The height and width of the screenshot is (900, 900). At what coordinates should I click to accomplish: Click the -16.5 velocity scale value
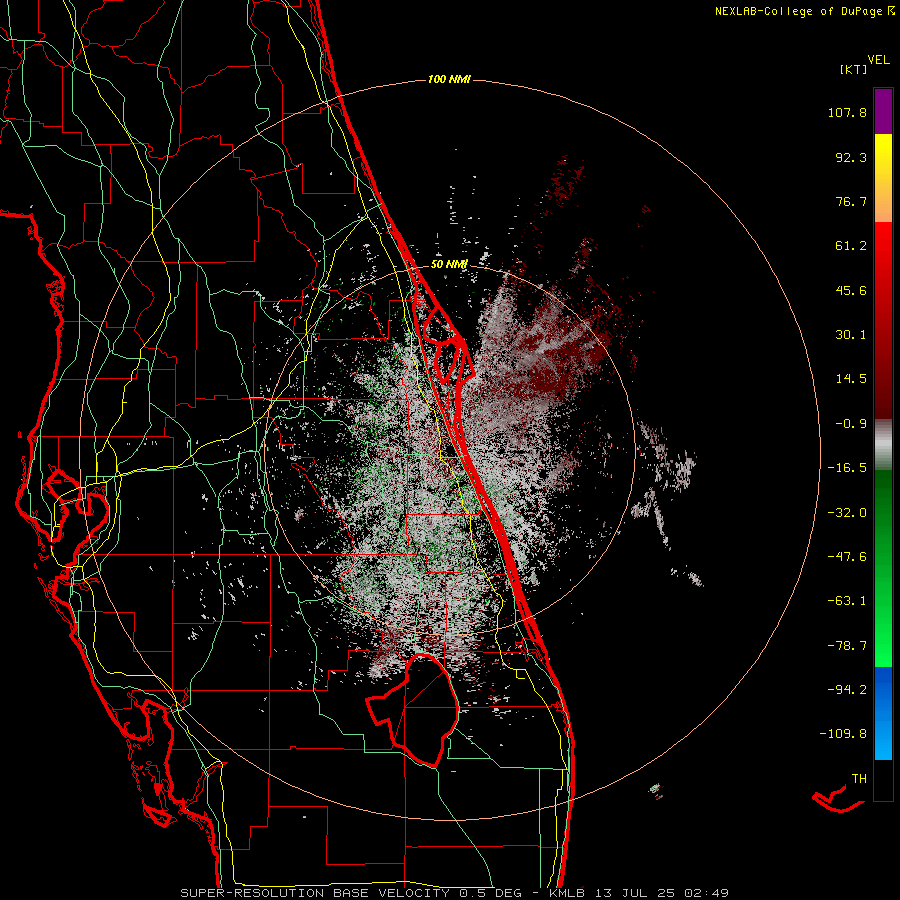pyautogui.click(x=847, y=468)
